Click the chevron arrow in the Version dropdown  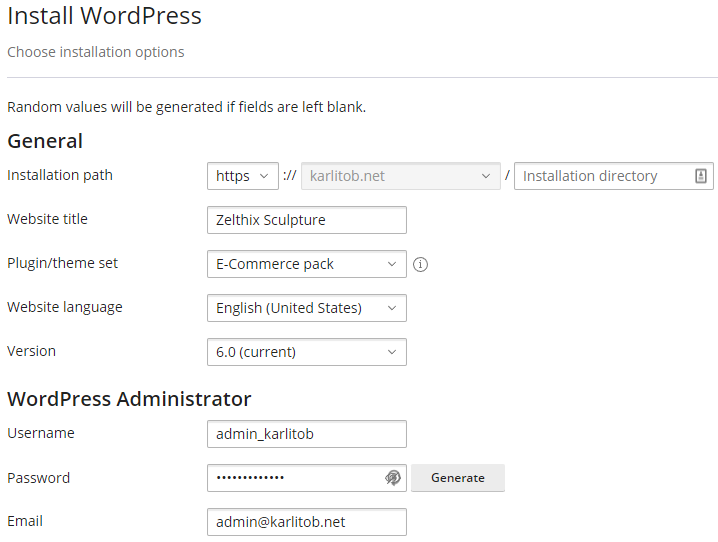pos(392,352)
